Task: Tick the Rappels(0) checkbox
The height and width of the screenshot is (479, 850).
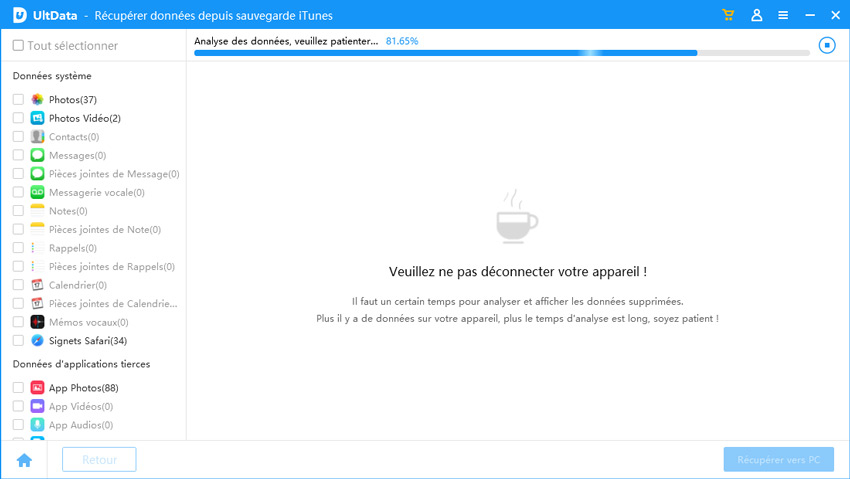Action: [x=18, y=248]
